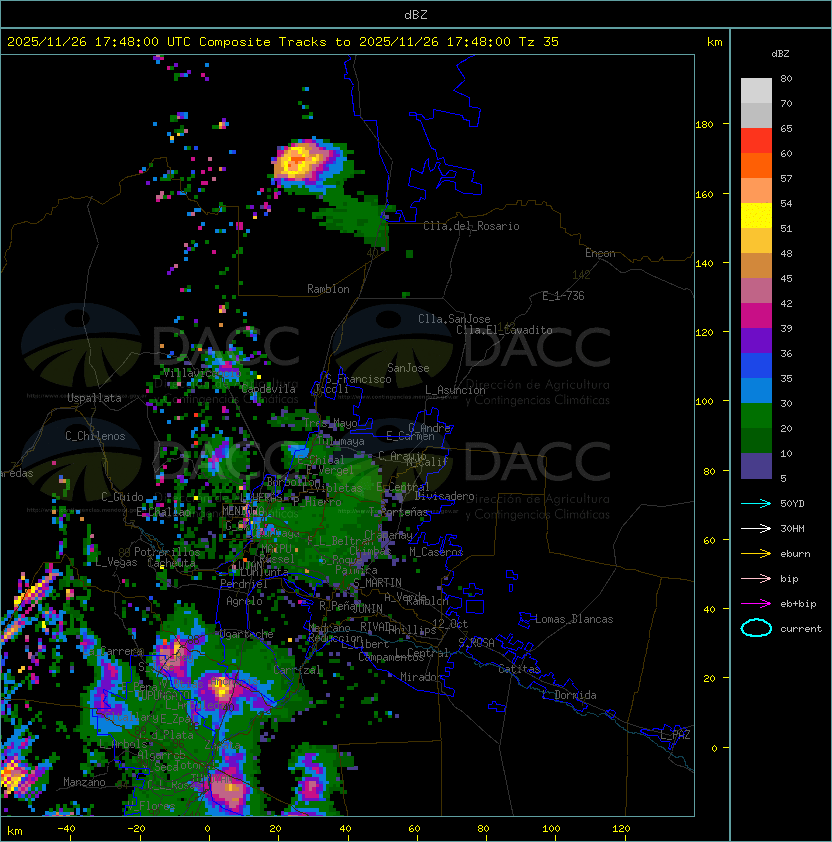Click the 'S_MARTIN' map label

coord(378,583)
